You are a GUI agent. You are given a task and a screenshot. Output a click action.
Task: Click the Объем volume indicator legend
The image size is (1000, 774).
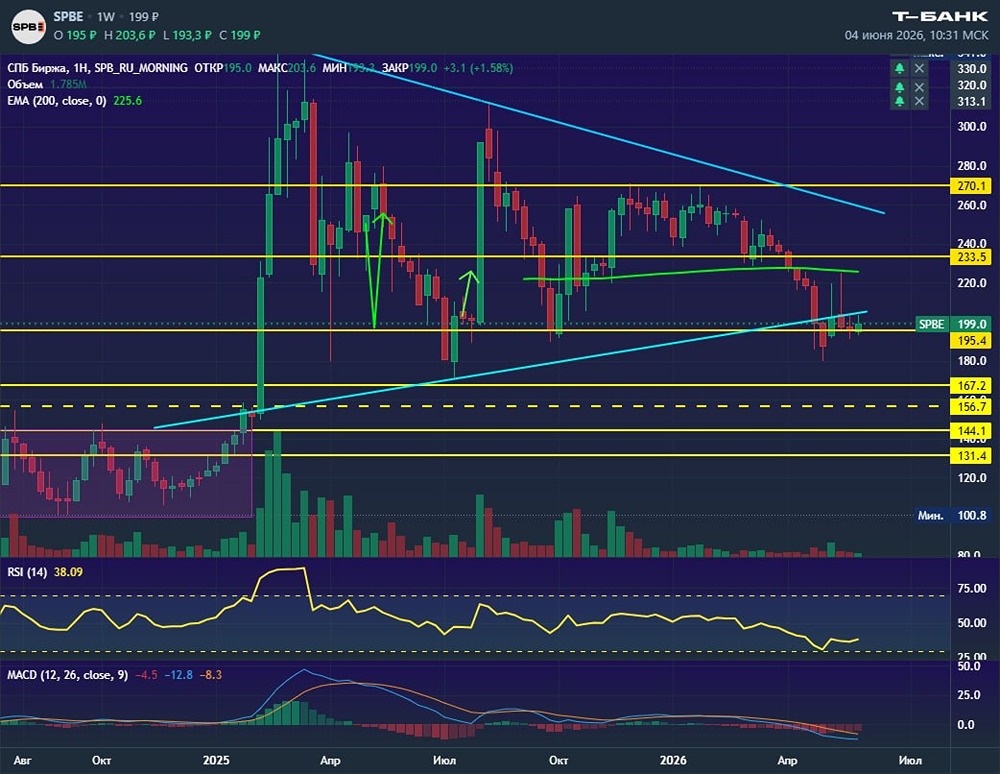(x=26, y=84)
